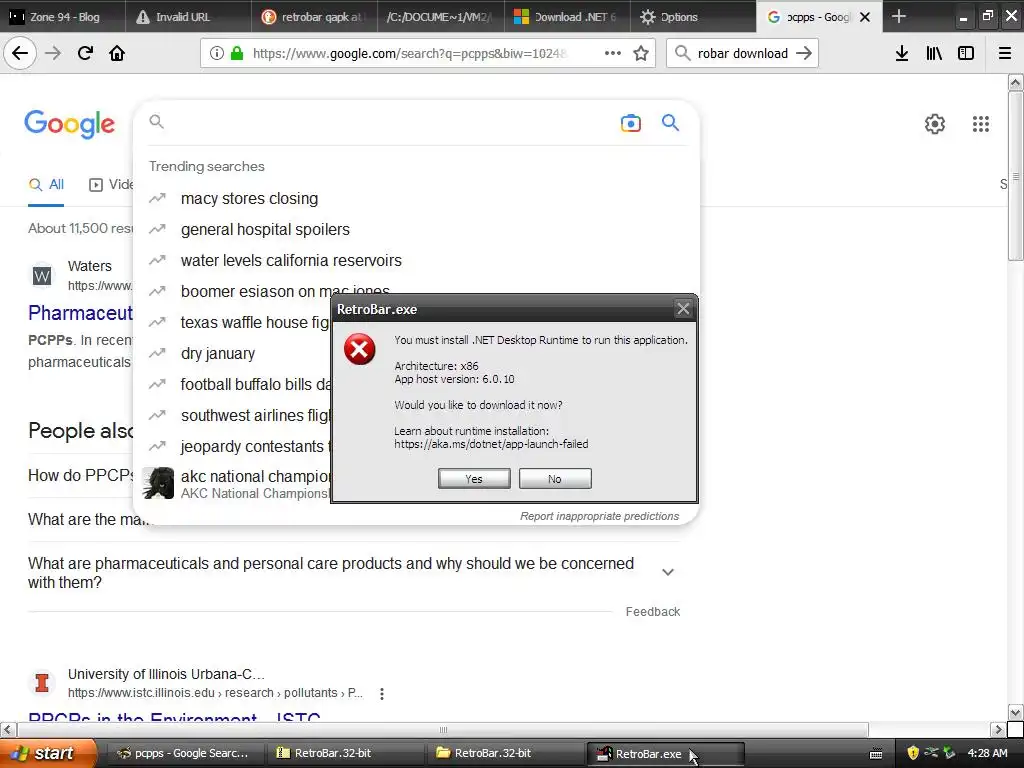Click the vertical scrollbar thumb
This screenshot has width=1024, height=768.
click(1015, 176)
